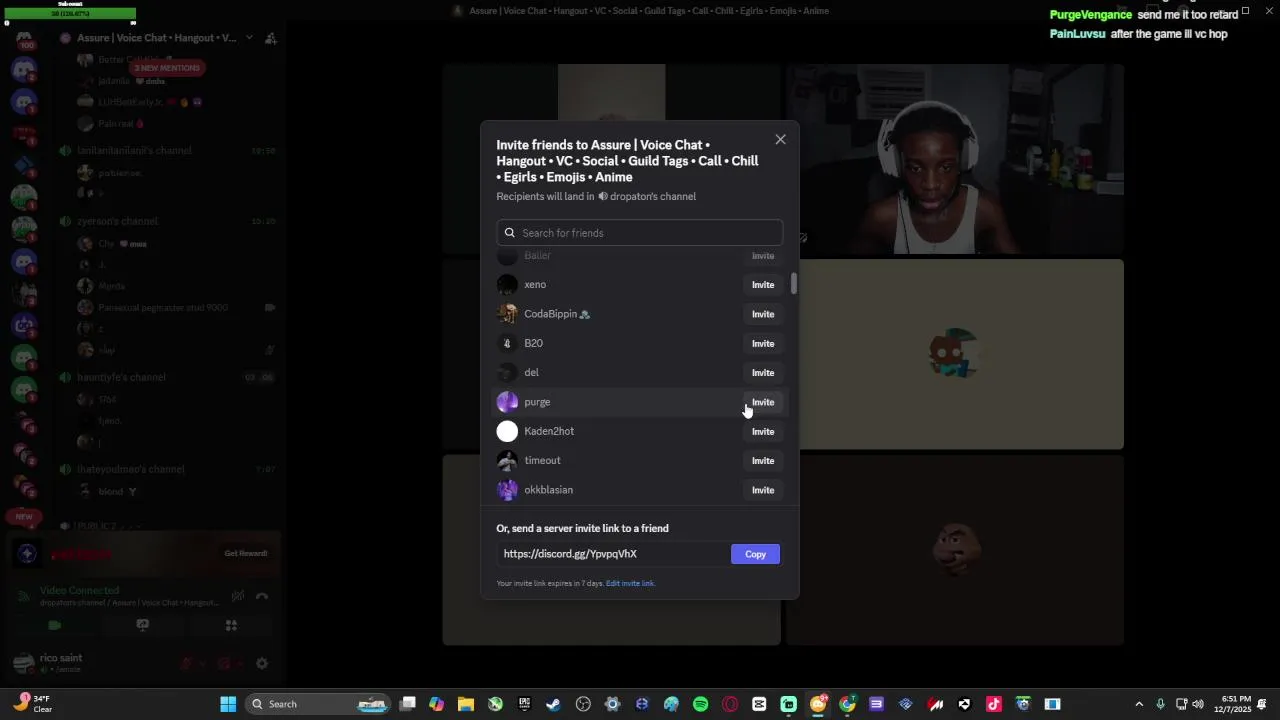This screenshot has width=1280, height=720.
Task: Open volume control in system tray
Action: click(x=1198, y=704)
